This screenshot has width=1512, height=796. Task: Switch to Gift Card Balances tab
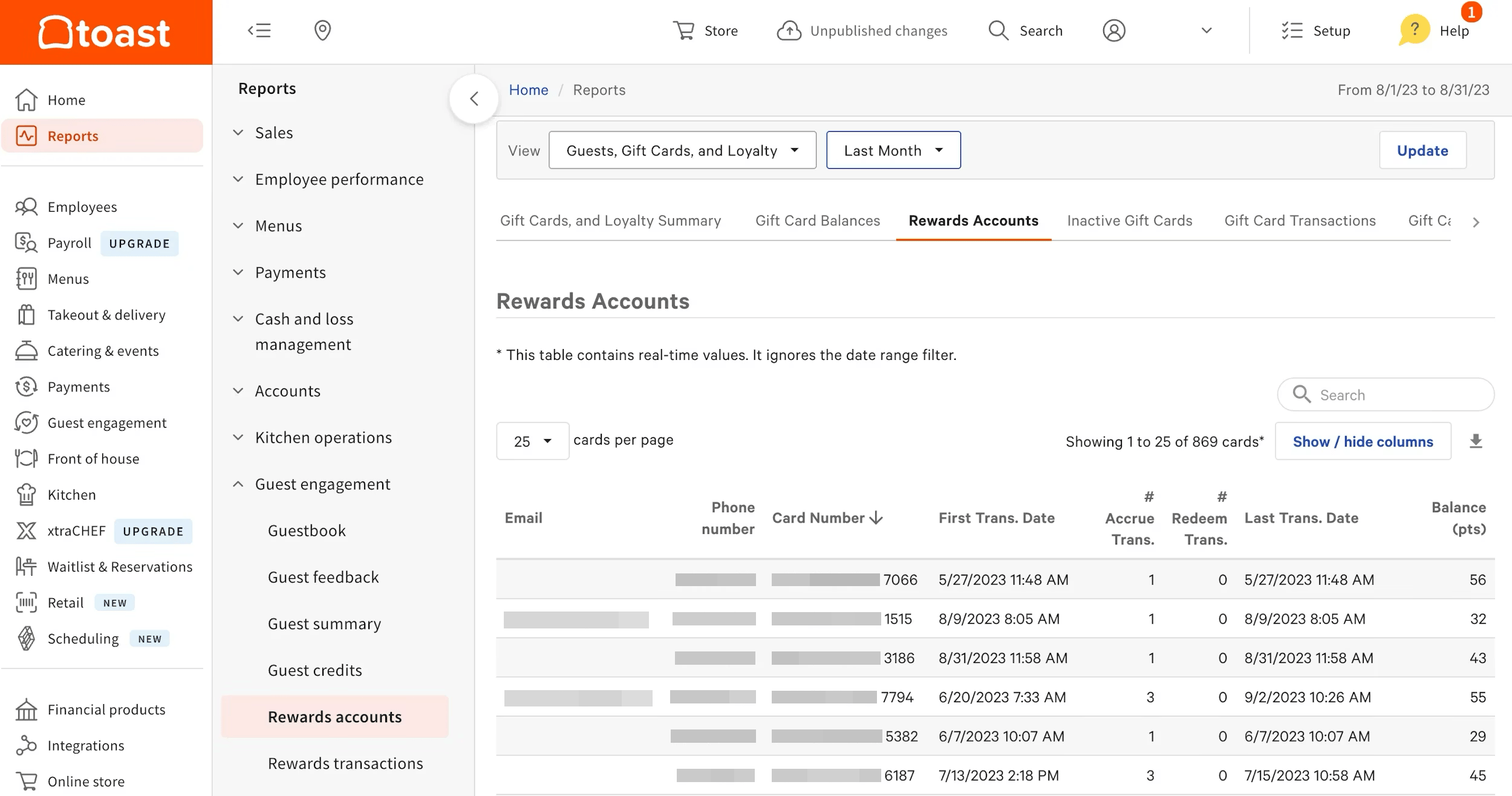point(818,221)
